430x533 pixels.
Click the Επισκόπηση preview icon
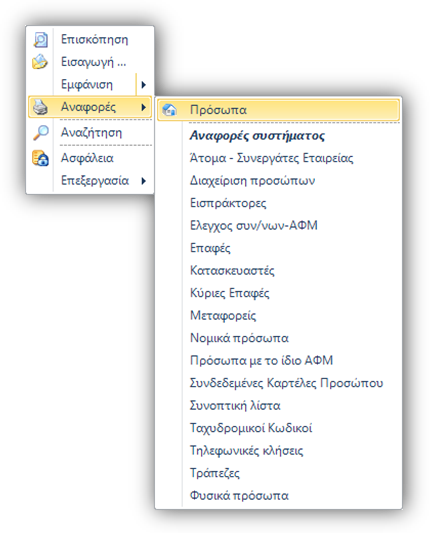click(x=40, y=39)
